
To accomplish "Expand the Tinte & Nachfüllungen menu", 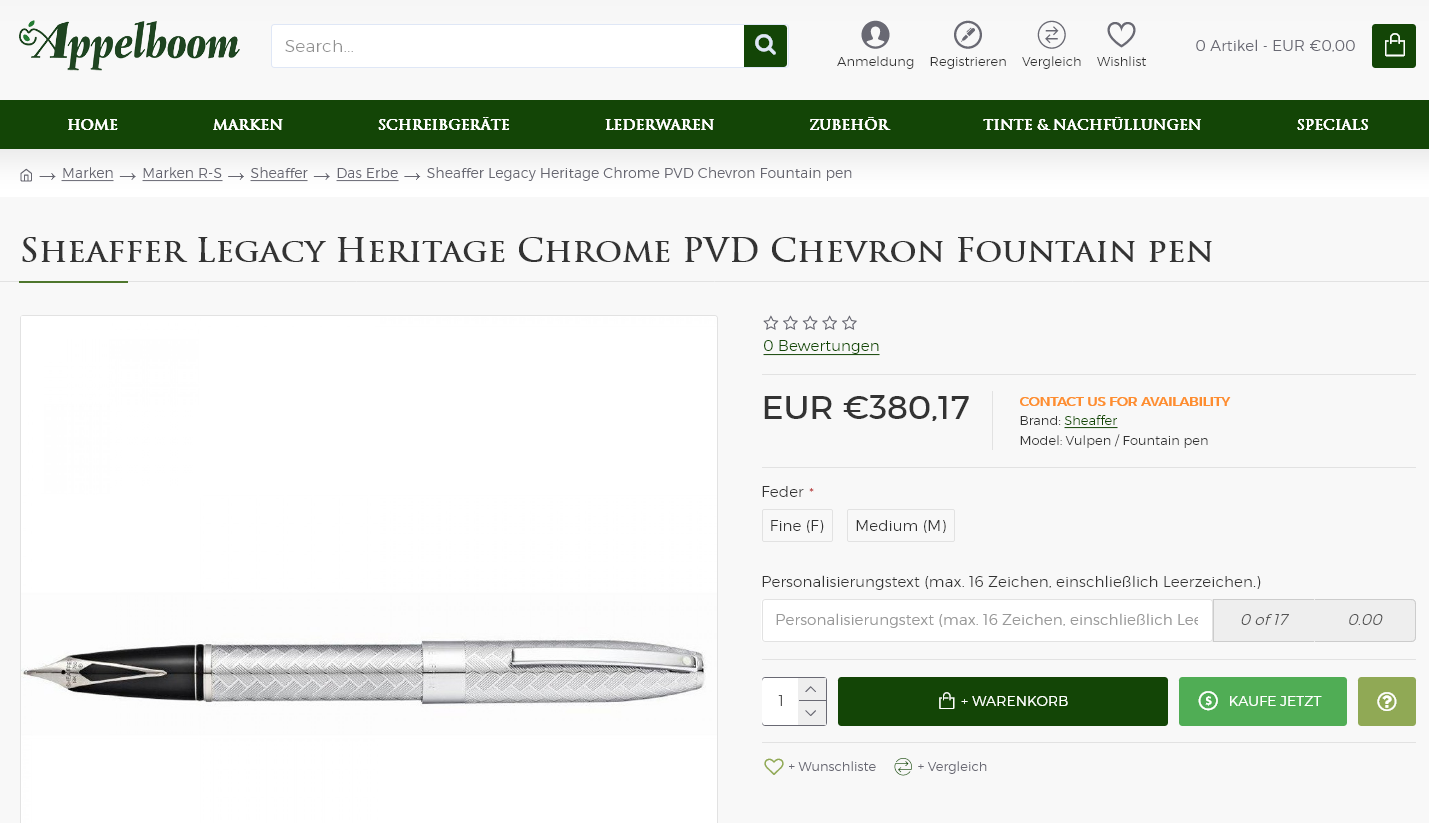I will pos(1091,125).
